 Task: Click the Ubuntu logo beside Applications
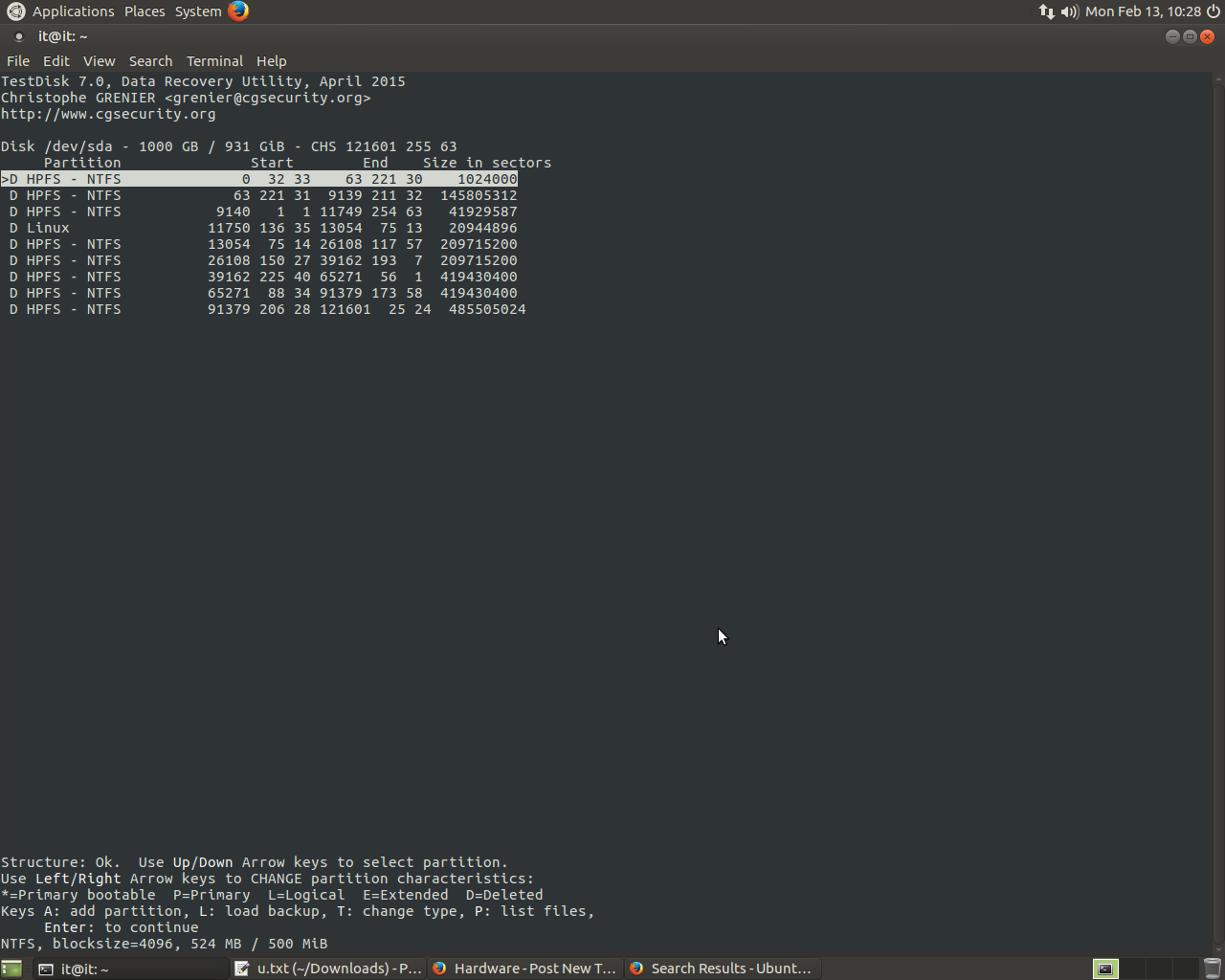[x=15, y=11]
